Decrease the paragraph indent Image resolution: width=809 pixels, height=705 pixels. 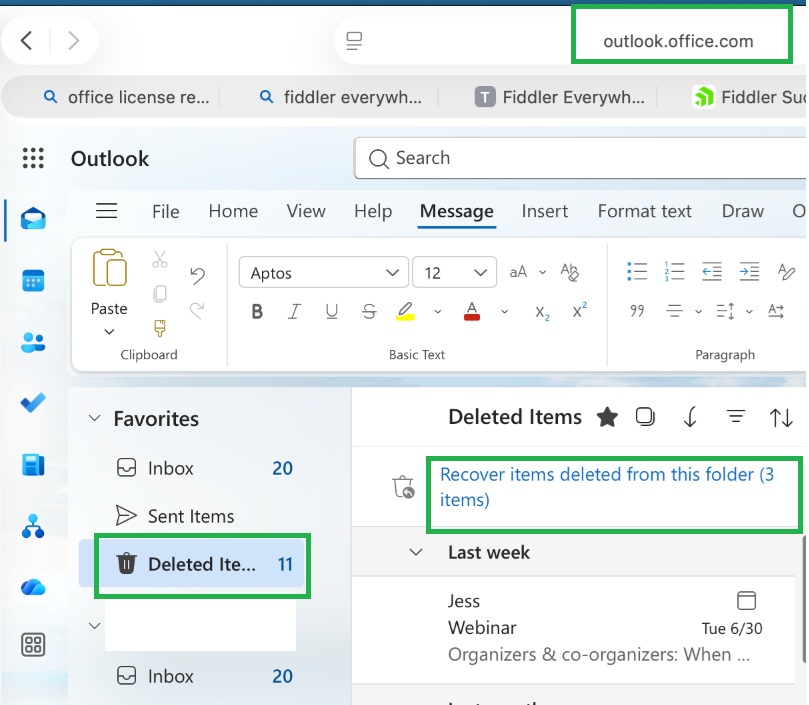[x=711, y=271]
